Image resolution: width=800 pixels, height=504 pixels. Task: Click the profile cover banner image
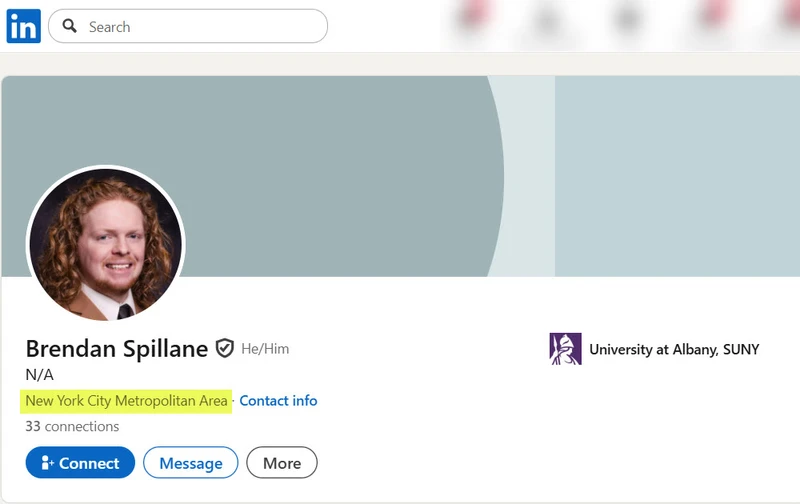[x=401, y=176]
